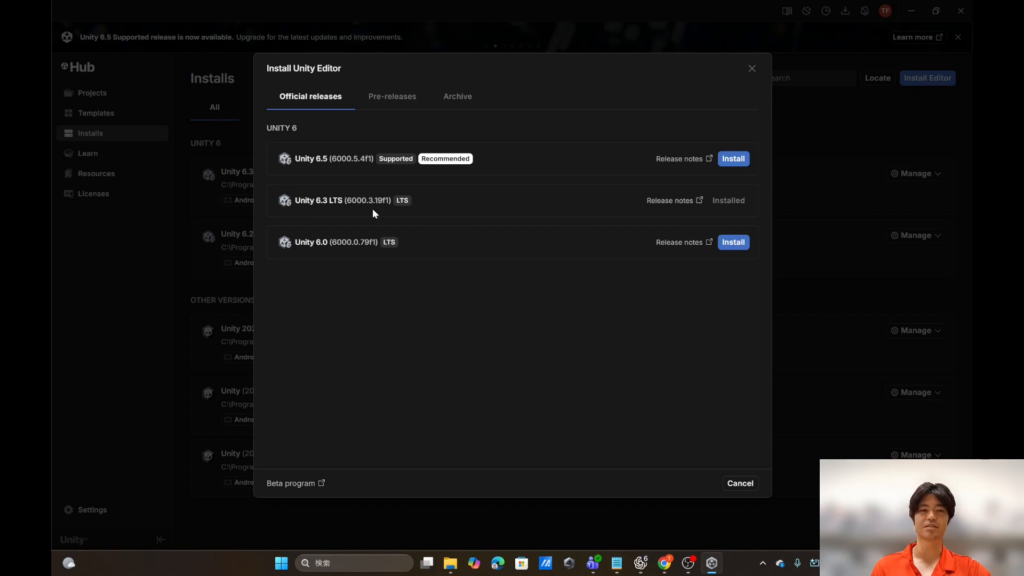The image size is (1024, 576).
Task: Toggle the dark mode moon icon
Action: (x=807, y=11)
